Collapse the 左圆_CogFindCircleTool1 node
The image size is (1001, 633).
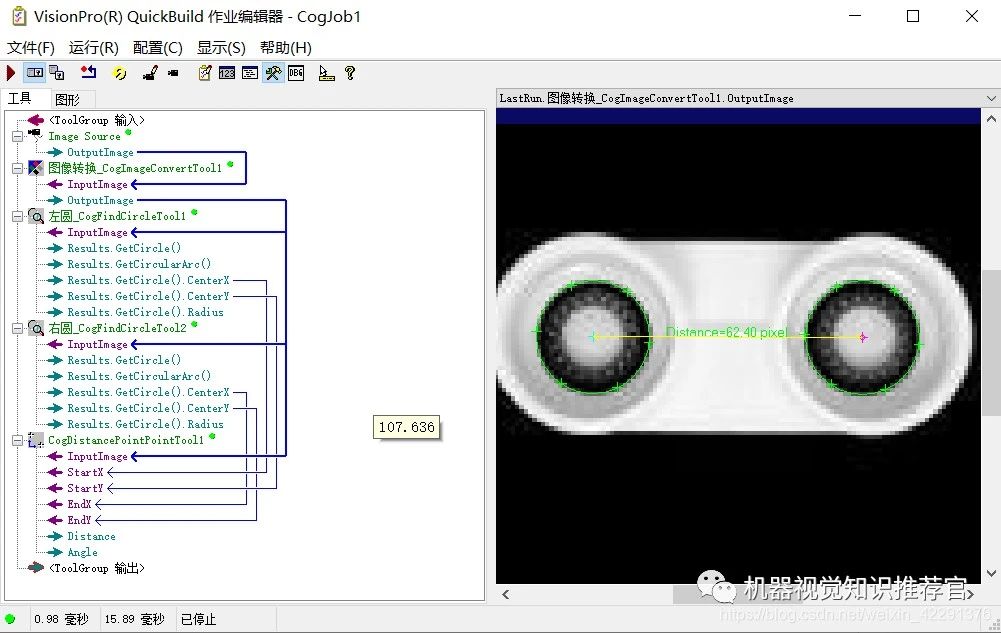pyautogui.click(x=17, y=216)
